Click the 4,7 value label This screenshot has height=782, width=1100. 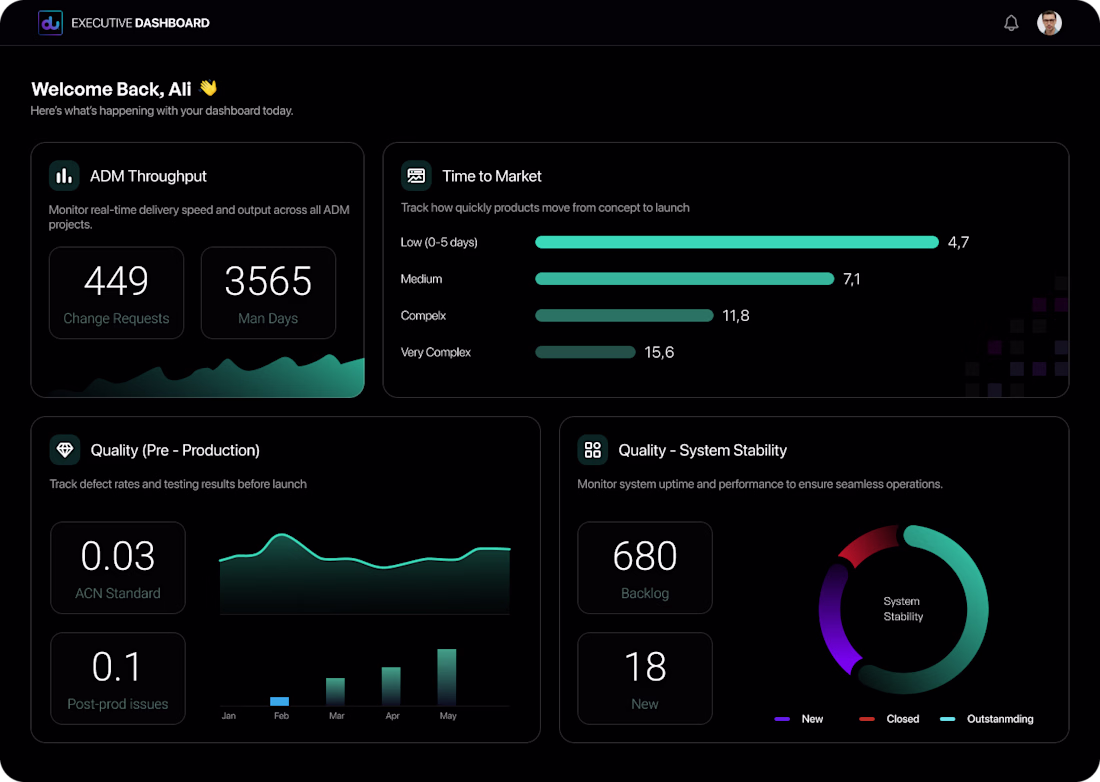coord(958,243)
